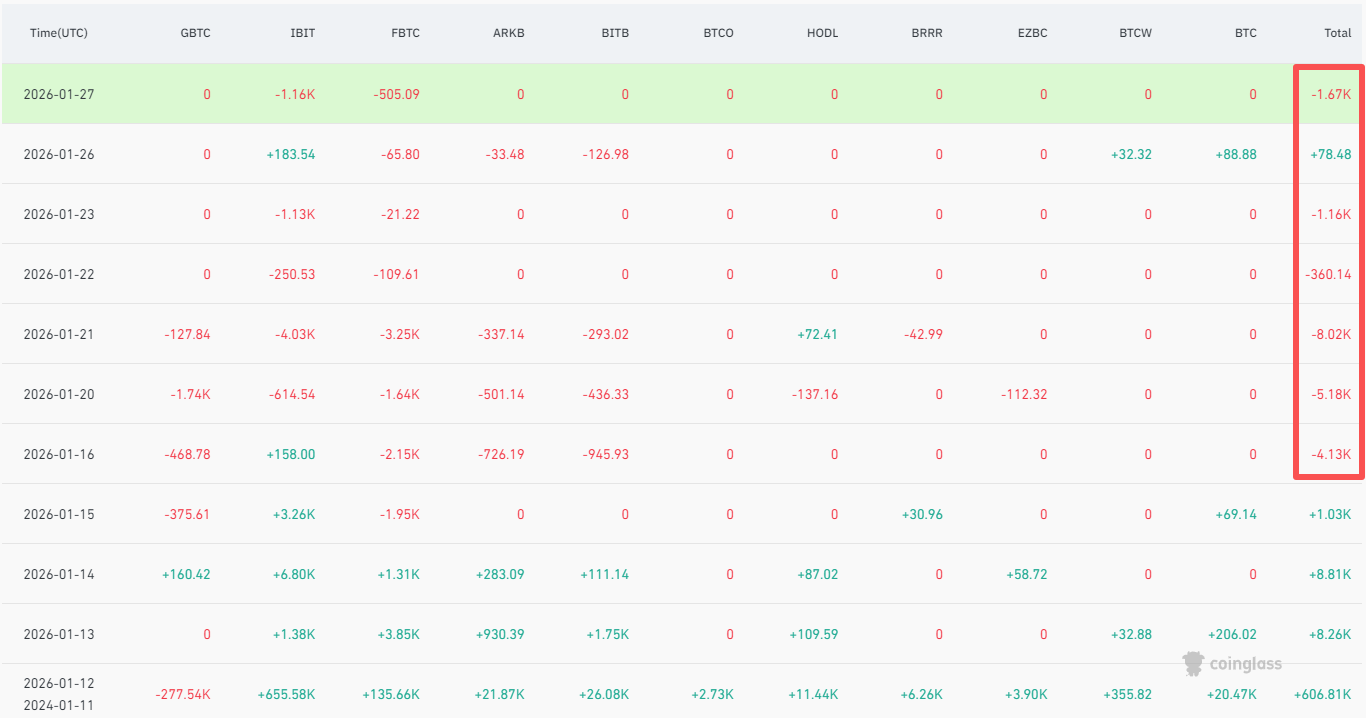Viewport: 1366px width, 718px height.
Task: Select the HODL column header
Action: (x=822, y=33)
